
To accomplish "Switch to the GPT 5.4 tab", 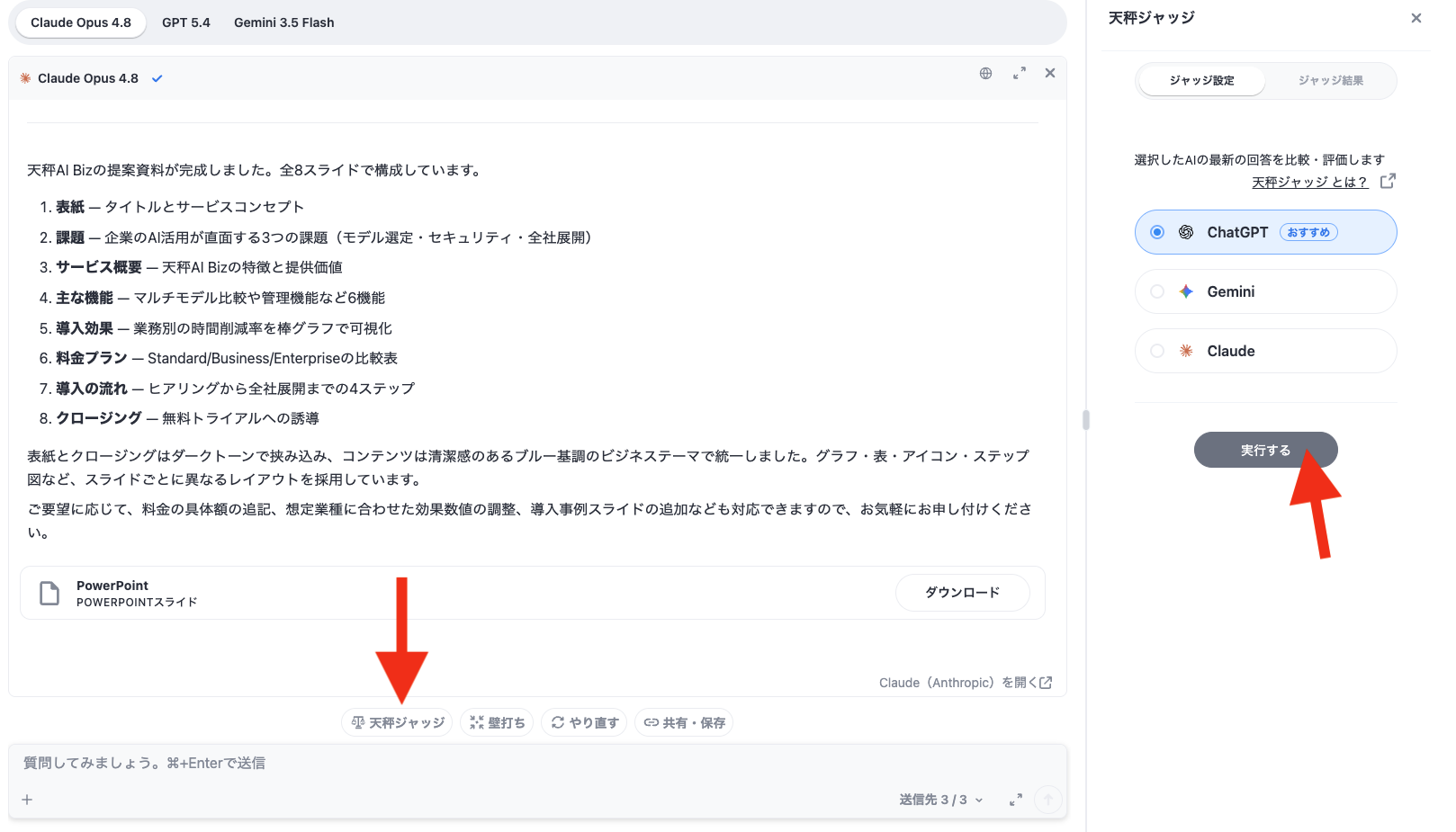I will (x=186, y=22).
